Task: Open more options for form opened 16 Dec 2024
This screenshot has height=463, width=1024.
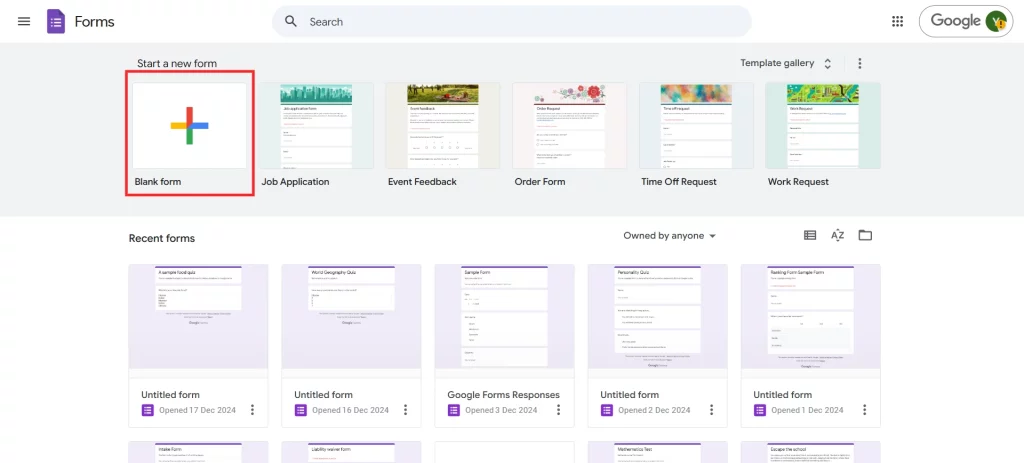Action: [x=405, y=410]
